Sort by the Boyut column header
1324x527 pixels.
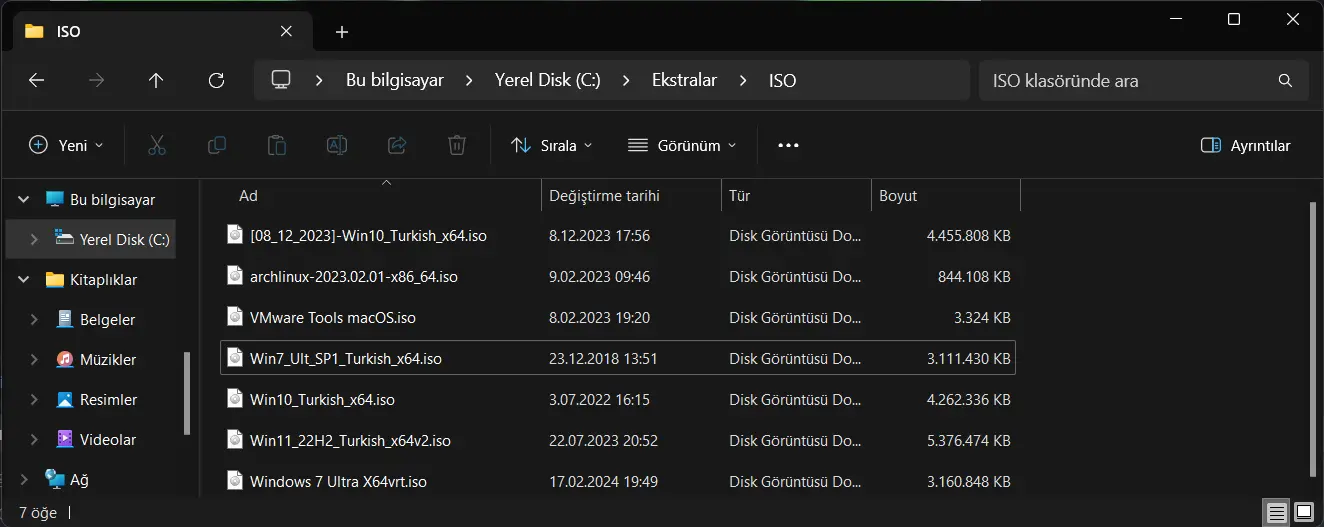point(946,196)
